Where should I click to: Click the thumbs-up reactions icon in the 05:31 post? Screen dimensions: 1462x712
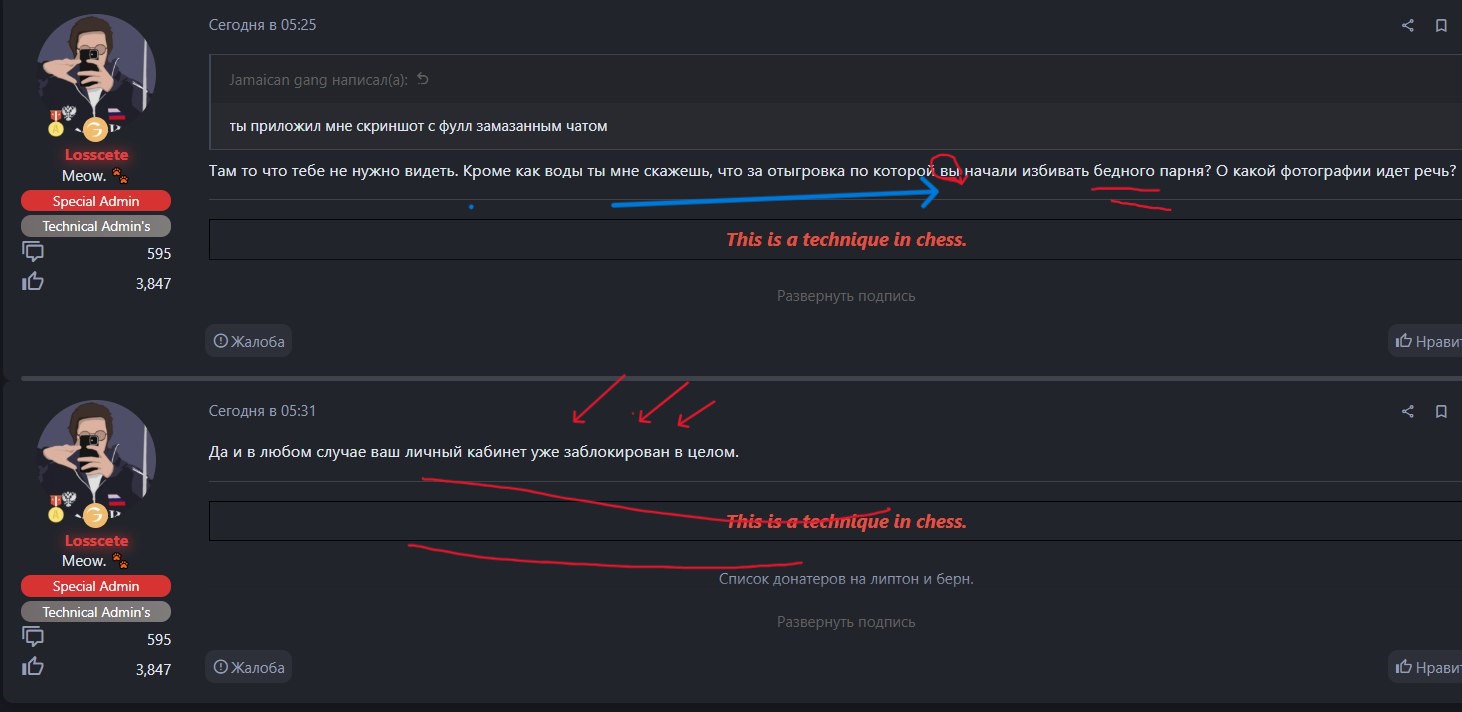tap(33, 667)
